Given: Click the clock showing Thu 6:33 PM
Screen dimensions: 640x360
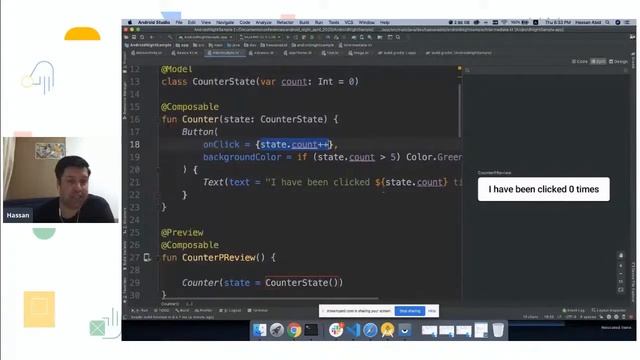Looking at the screenshot, I should click(x=558, y=22).
